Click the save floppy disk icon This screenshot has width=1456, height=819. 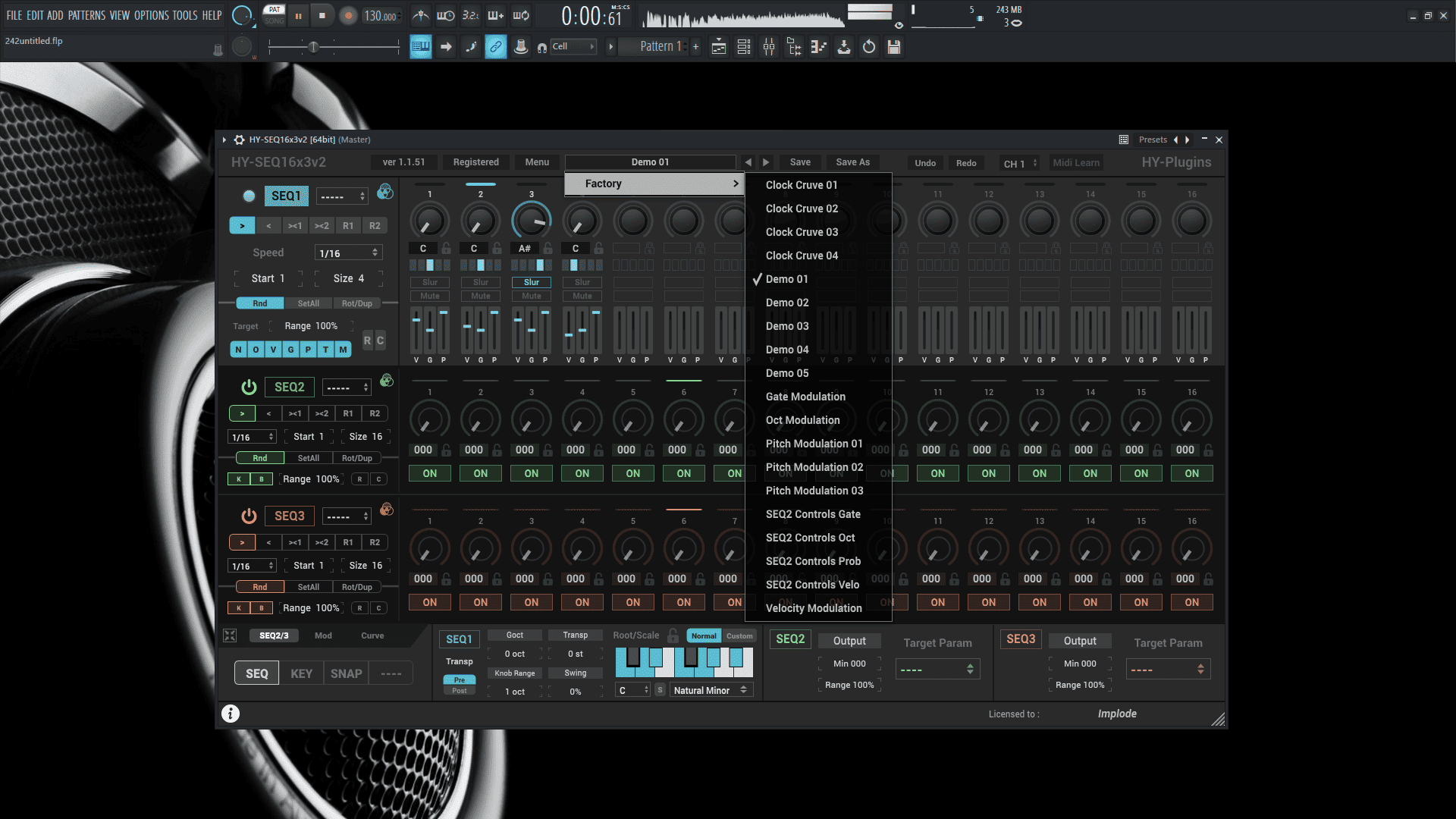pyautogui.click(x=894, y=47)
